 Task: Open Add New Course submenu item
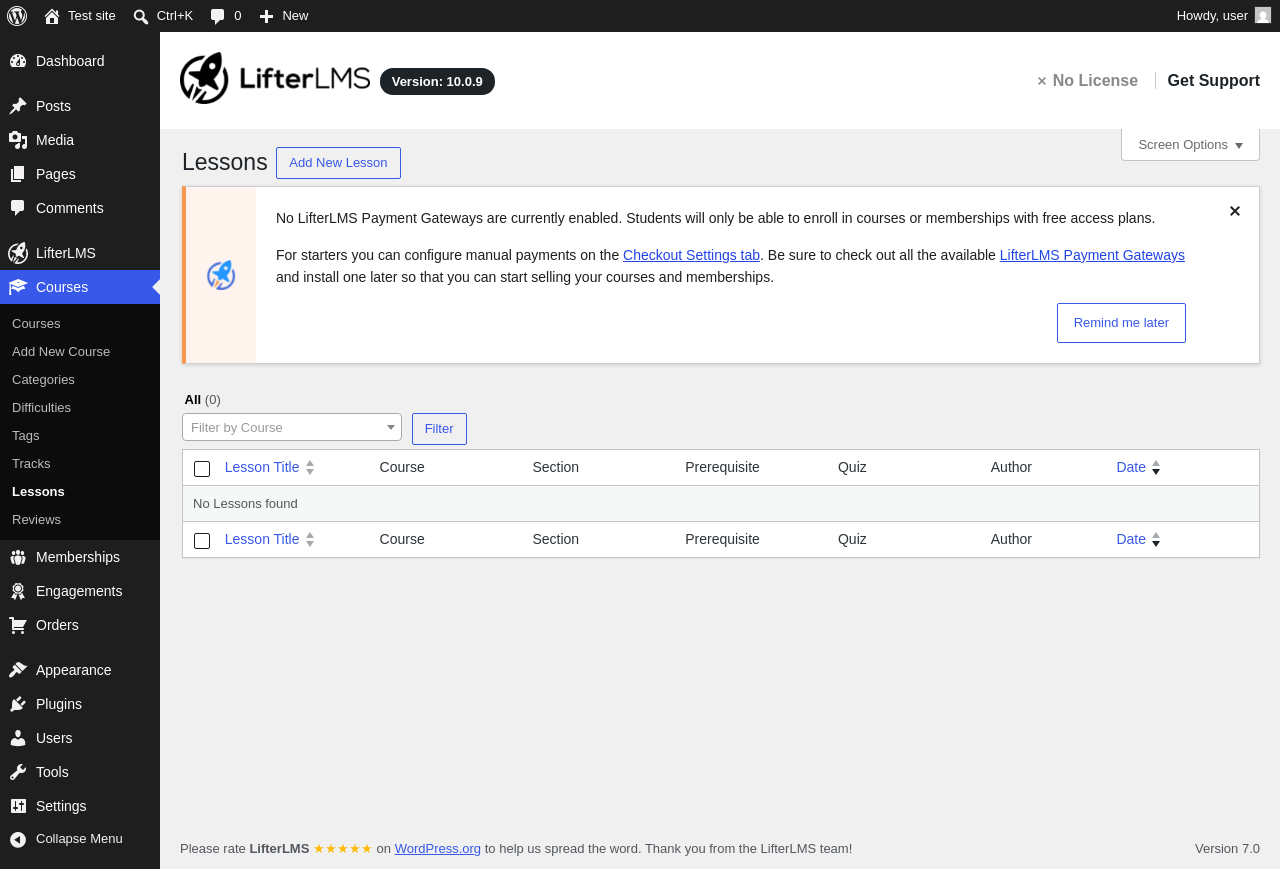pyautogui.click(x=61, y=352)
